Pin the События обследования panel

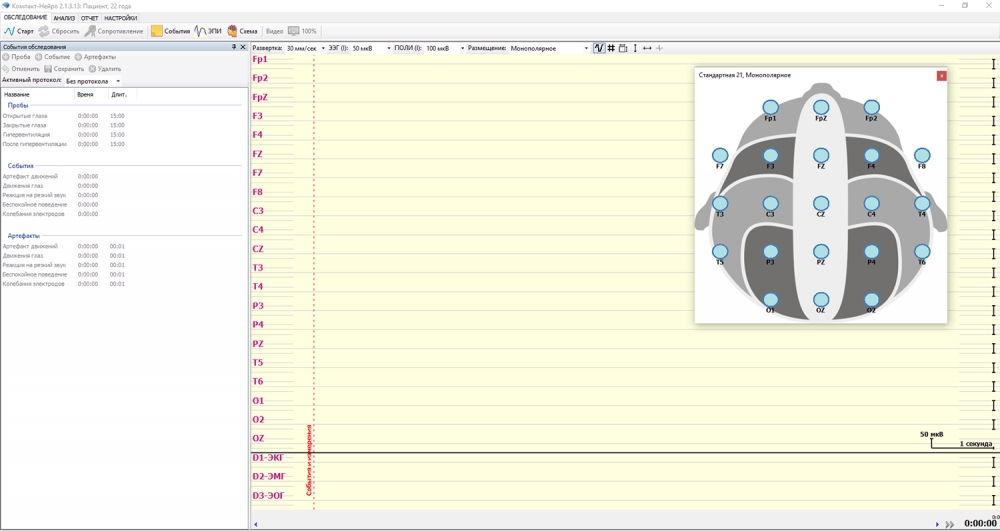[234, 47]
